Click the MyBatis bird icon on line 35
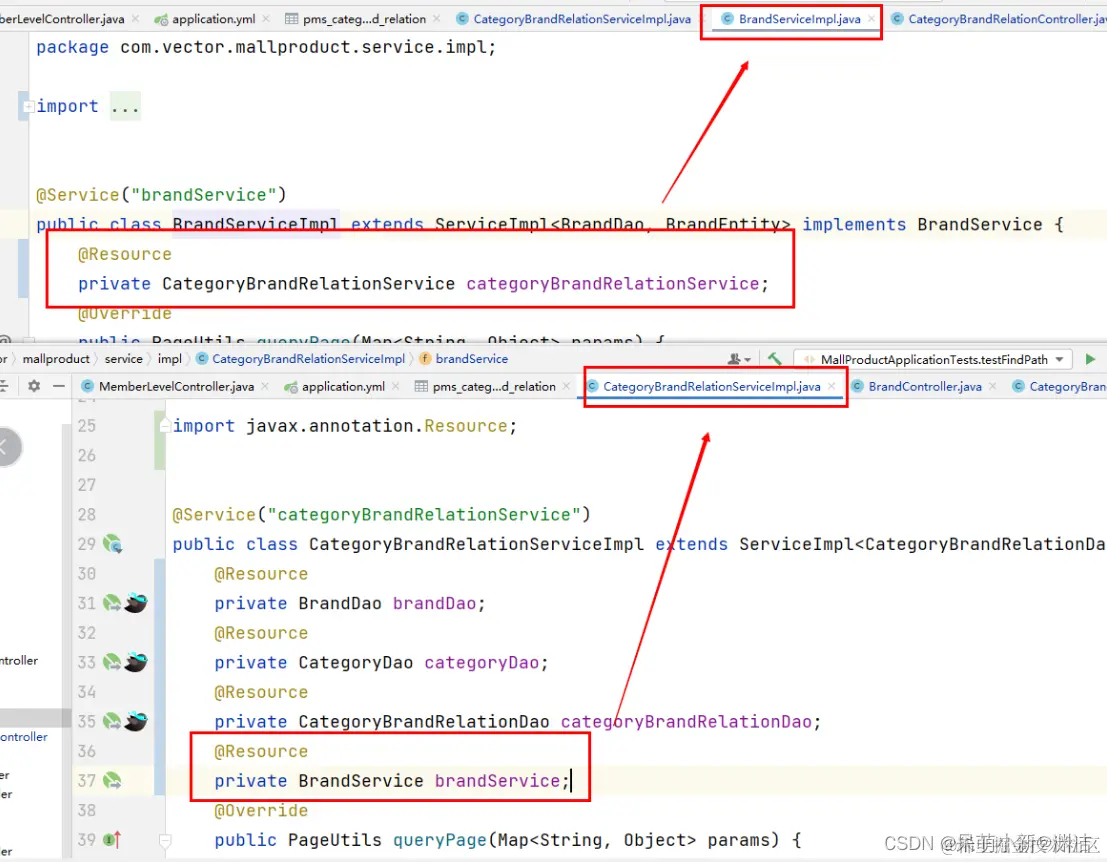 pos(136,722)
